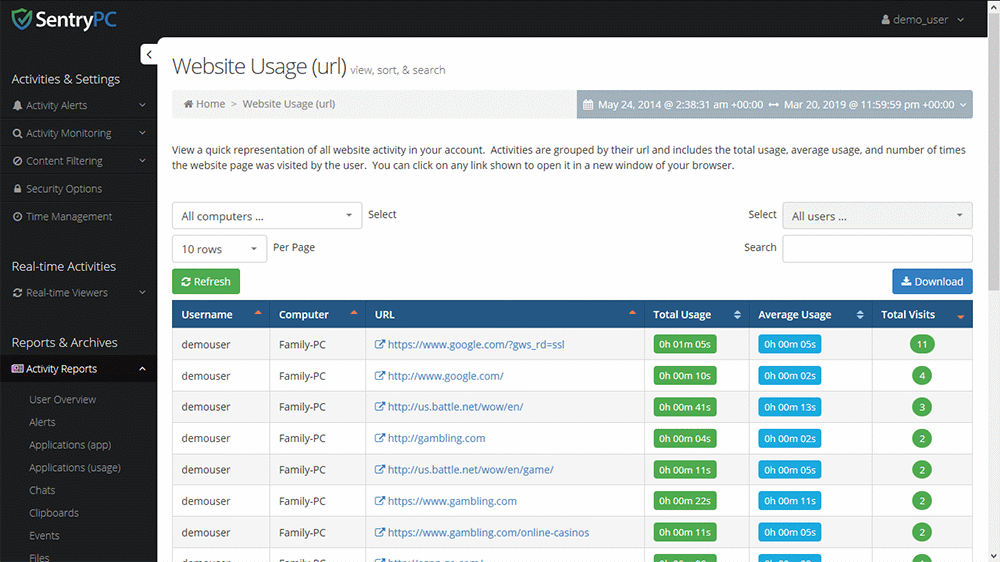Viewport: 1000px width, 562px height.
Task: Click into the Search input field
Action: [x=877, y=248]
